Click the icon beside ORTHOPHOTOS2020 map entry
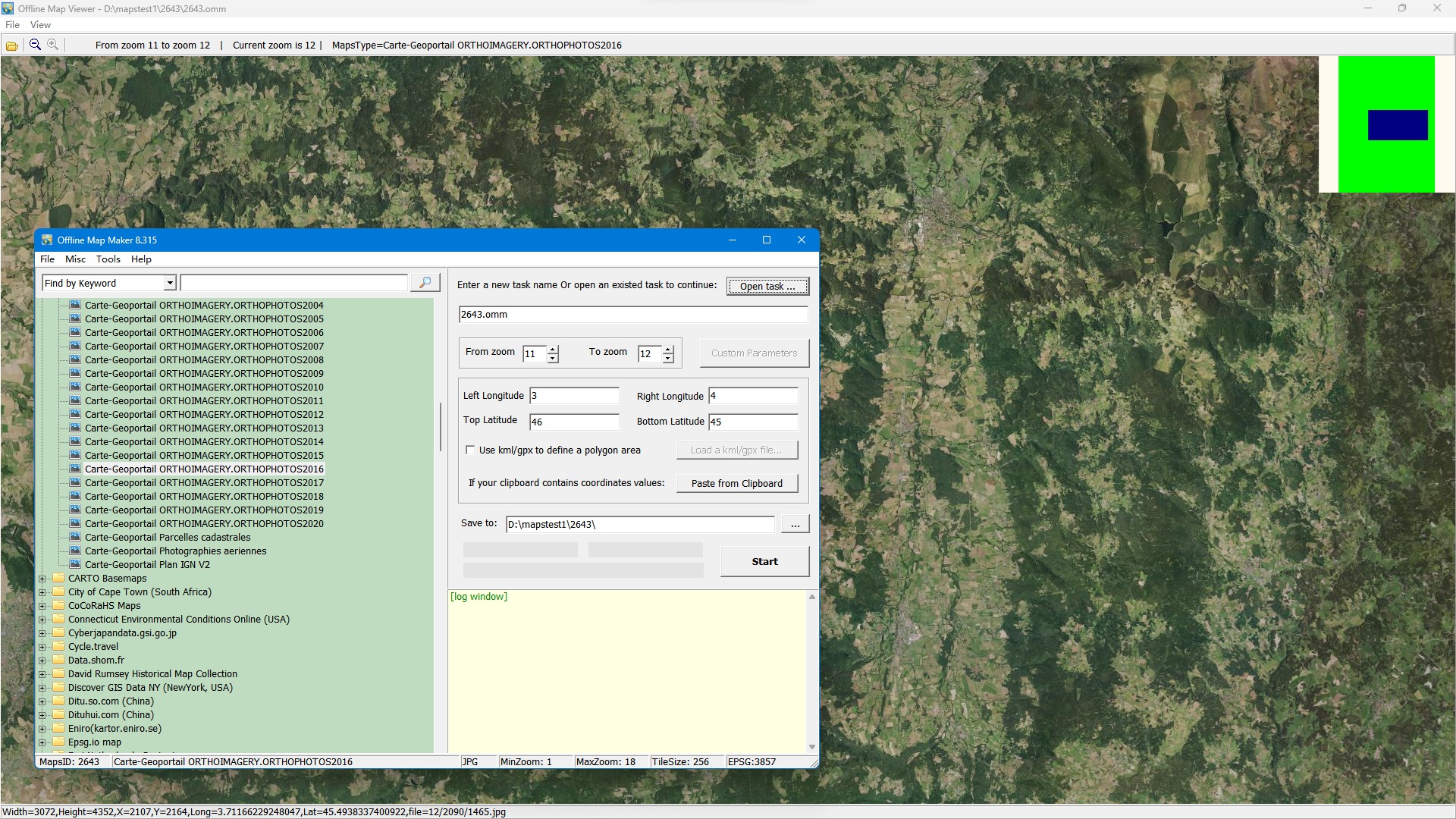Viewport: 1456px width, 819px height. pos(75,523)
